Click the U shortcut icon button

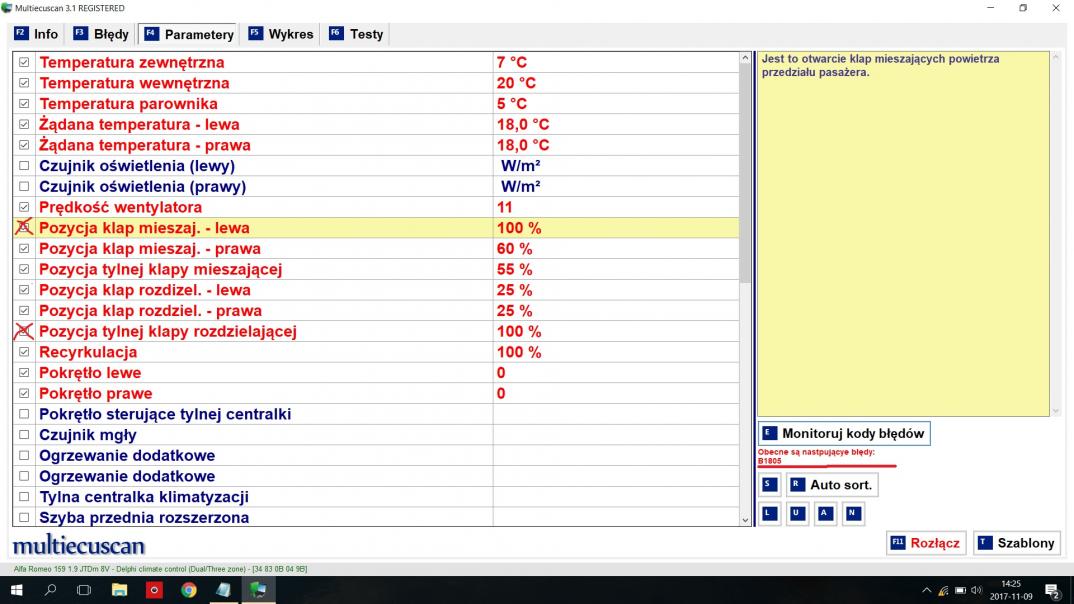(797, 513)
